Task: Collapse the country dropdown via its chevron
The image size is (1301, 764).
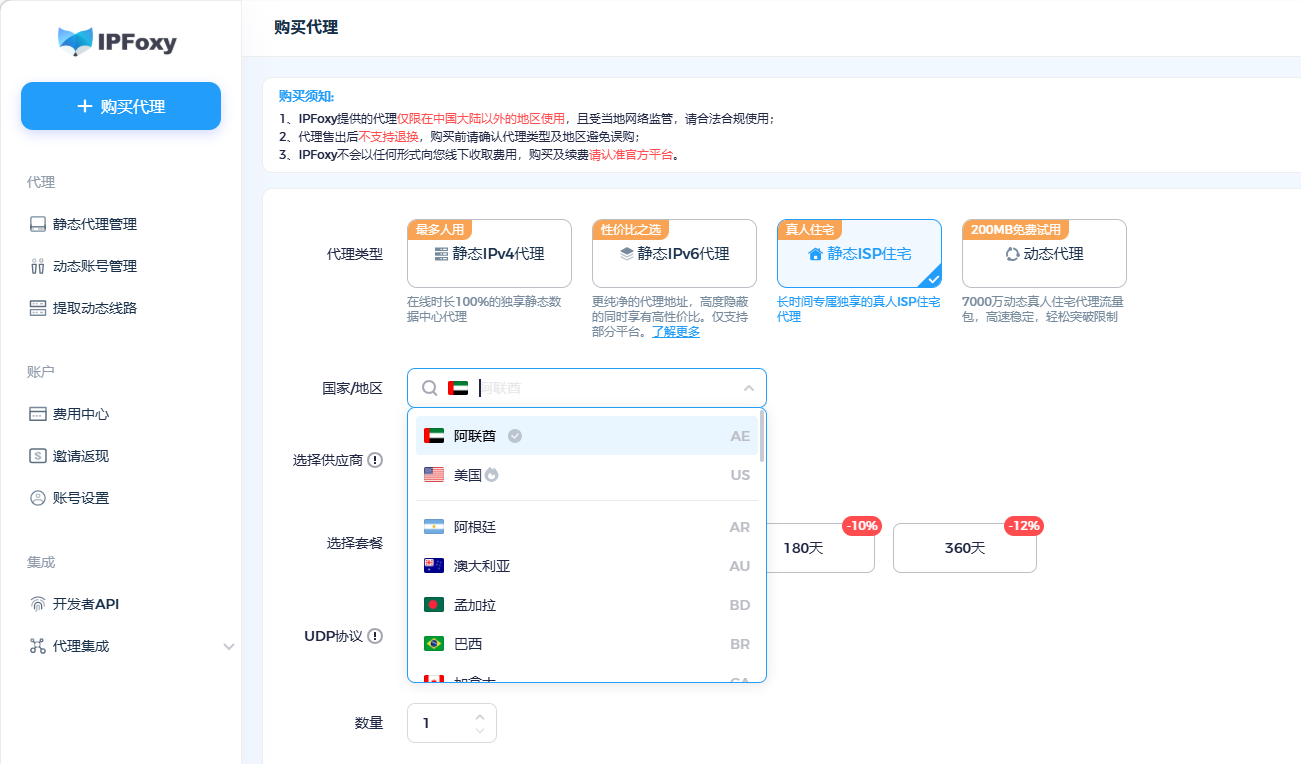Action: coord(750,387)
